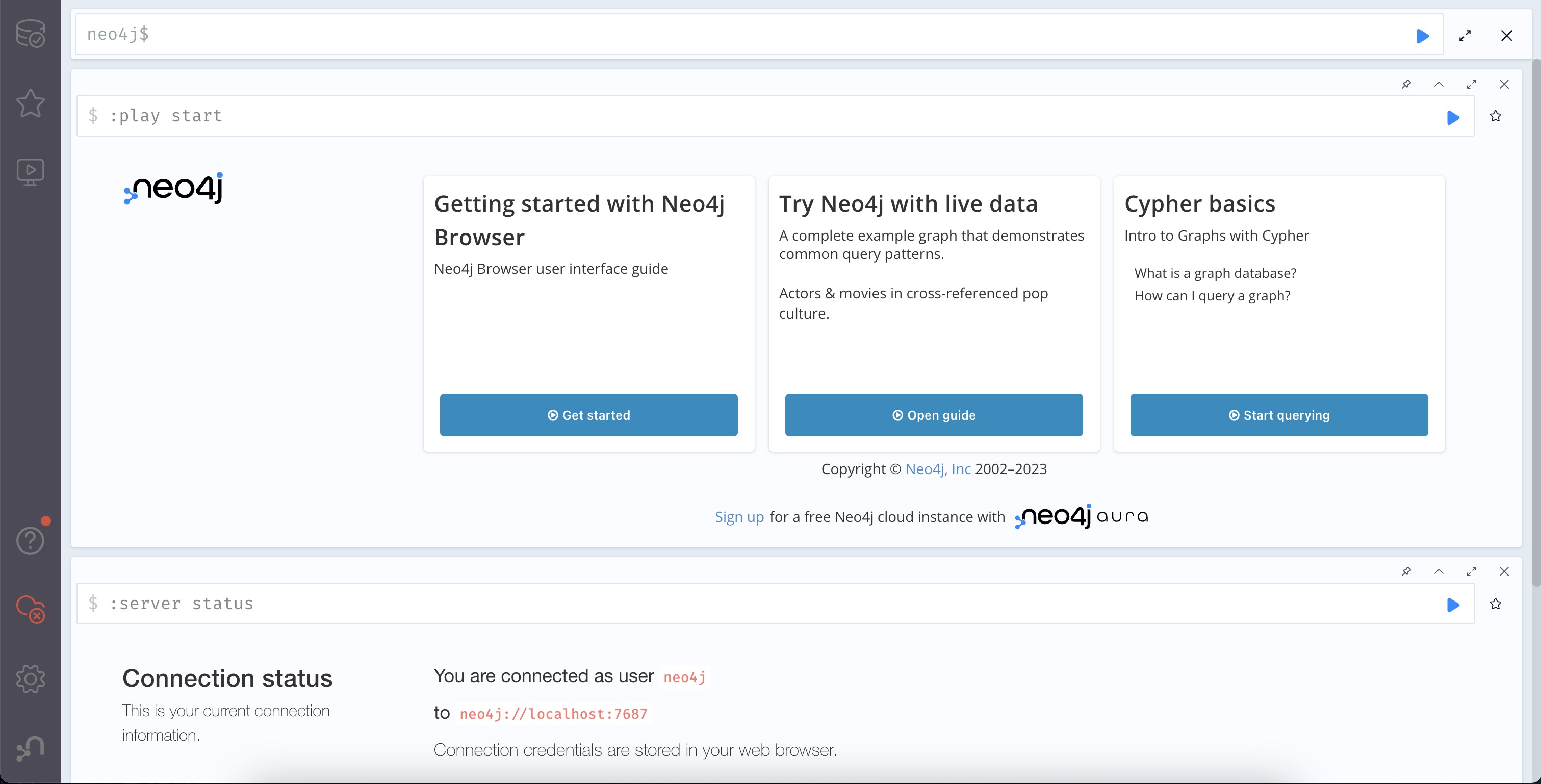Click the Get started button
Screen dimensions: 1541x784
click(588, 415)
